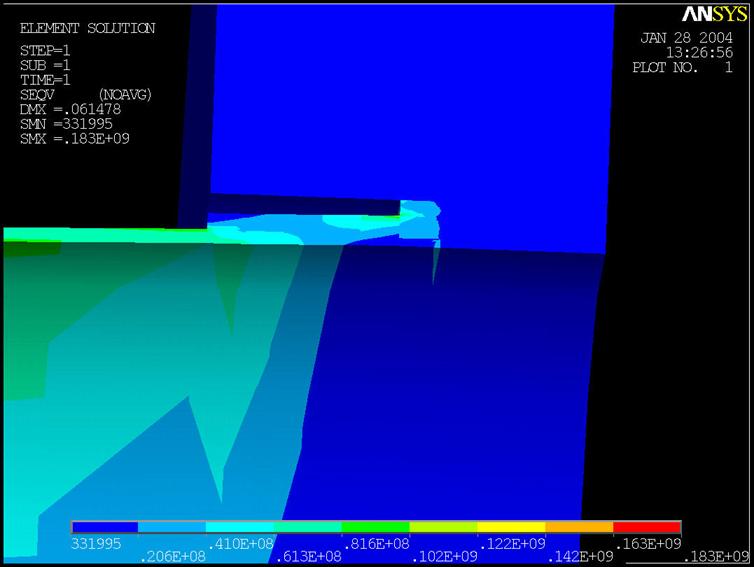Click the cyan legend swatch
The width and height of the screenshot is (754, 567).
point(240,527)
